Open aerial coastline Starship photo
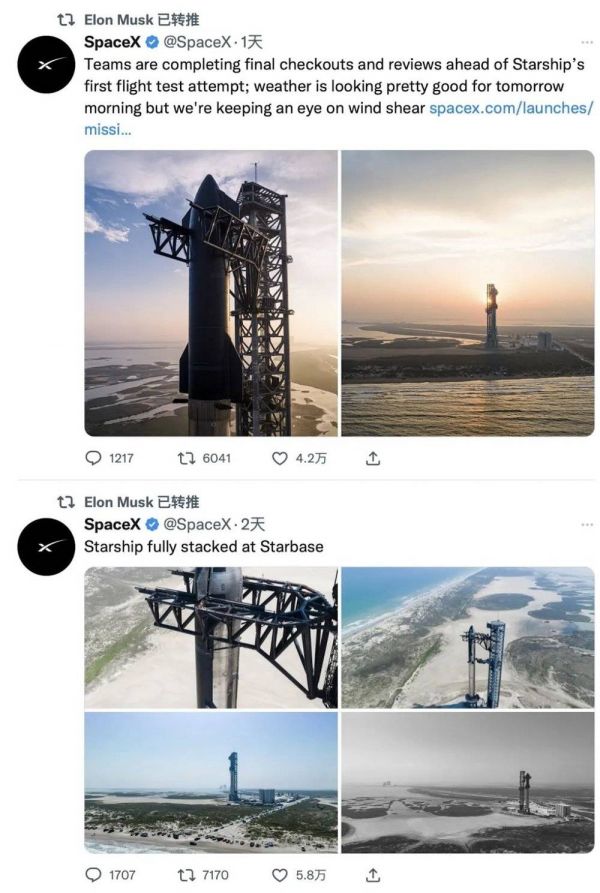Viewport: 600px width, 893px height. [467, 637]
